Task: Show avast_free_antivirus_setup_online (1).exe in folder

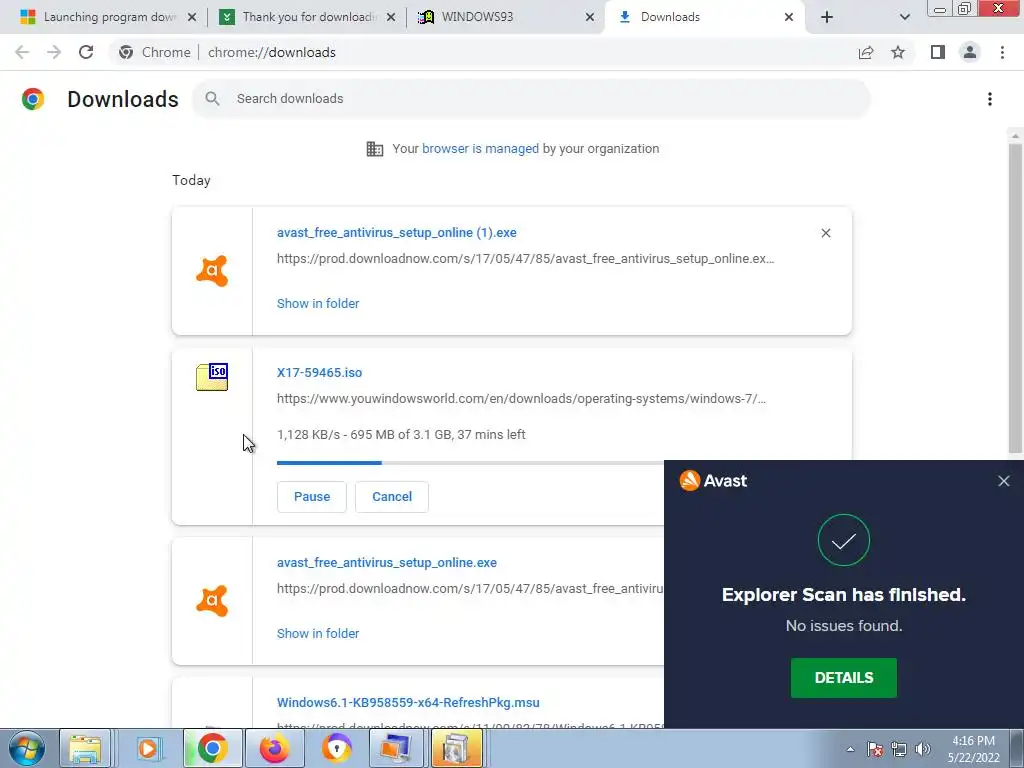Action: (318, 304)
